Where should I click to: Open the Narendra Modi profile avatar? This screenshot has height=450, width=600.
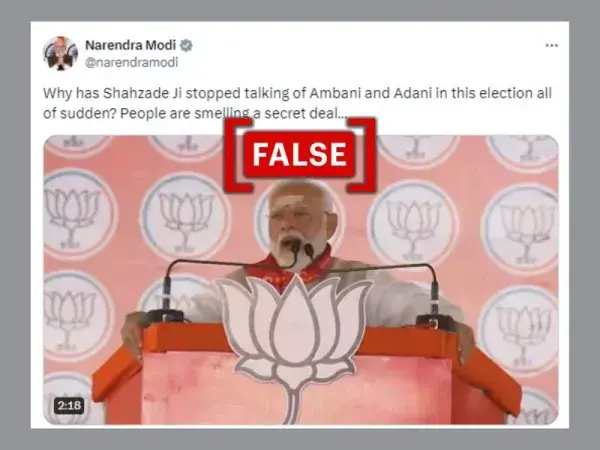point(60,53)
